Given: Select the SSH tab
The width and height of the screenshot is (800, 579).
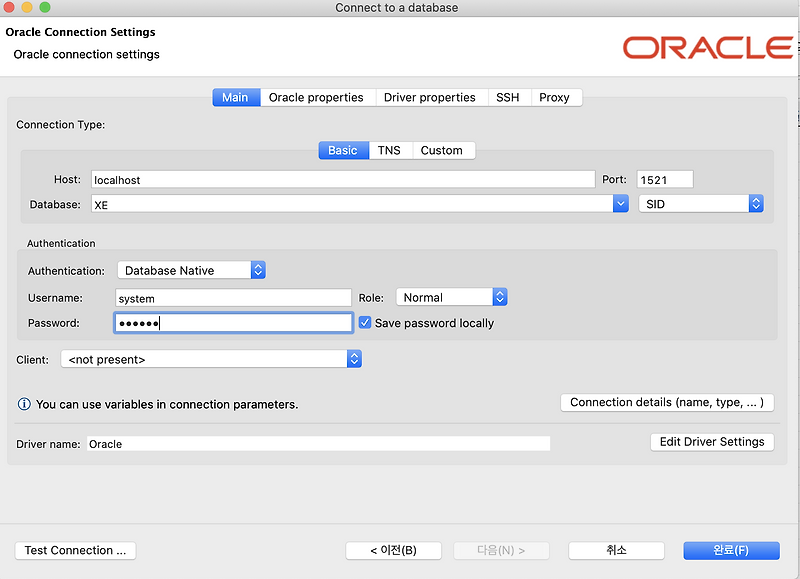Looking at the screenshot, I should click(508, 97).
